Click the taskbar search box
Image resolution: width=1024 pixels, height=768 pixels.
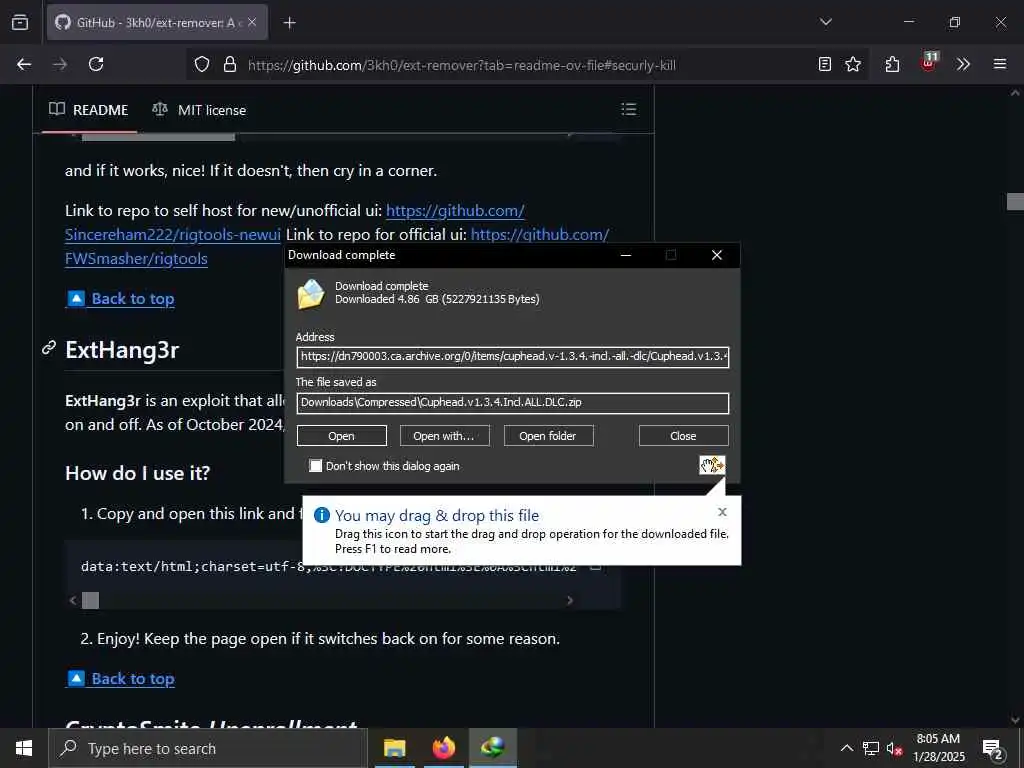[x=208, y=748]
